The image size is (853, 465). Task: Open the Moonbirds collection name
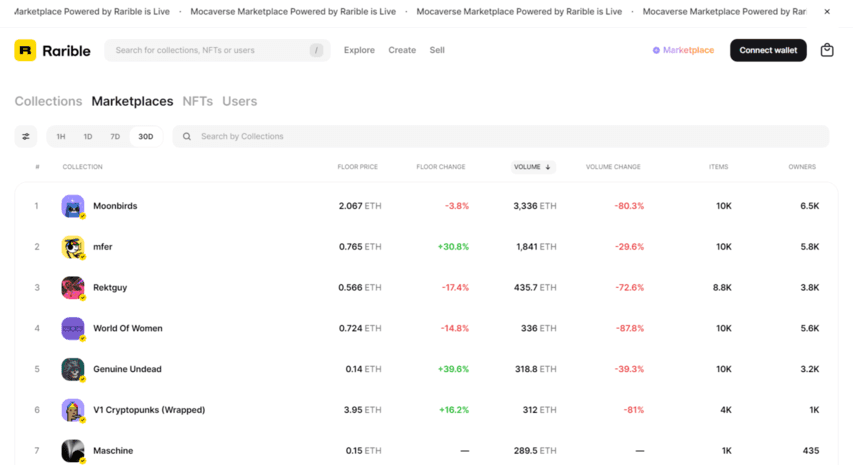coord(115,206)
